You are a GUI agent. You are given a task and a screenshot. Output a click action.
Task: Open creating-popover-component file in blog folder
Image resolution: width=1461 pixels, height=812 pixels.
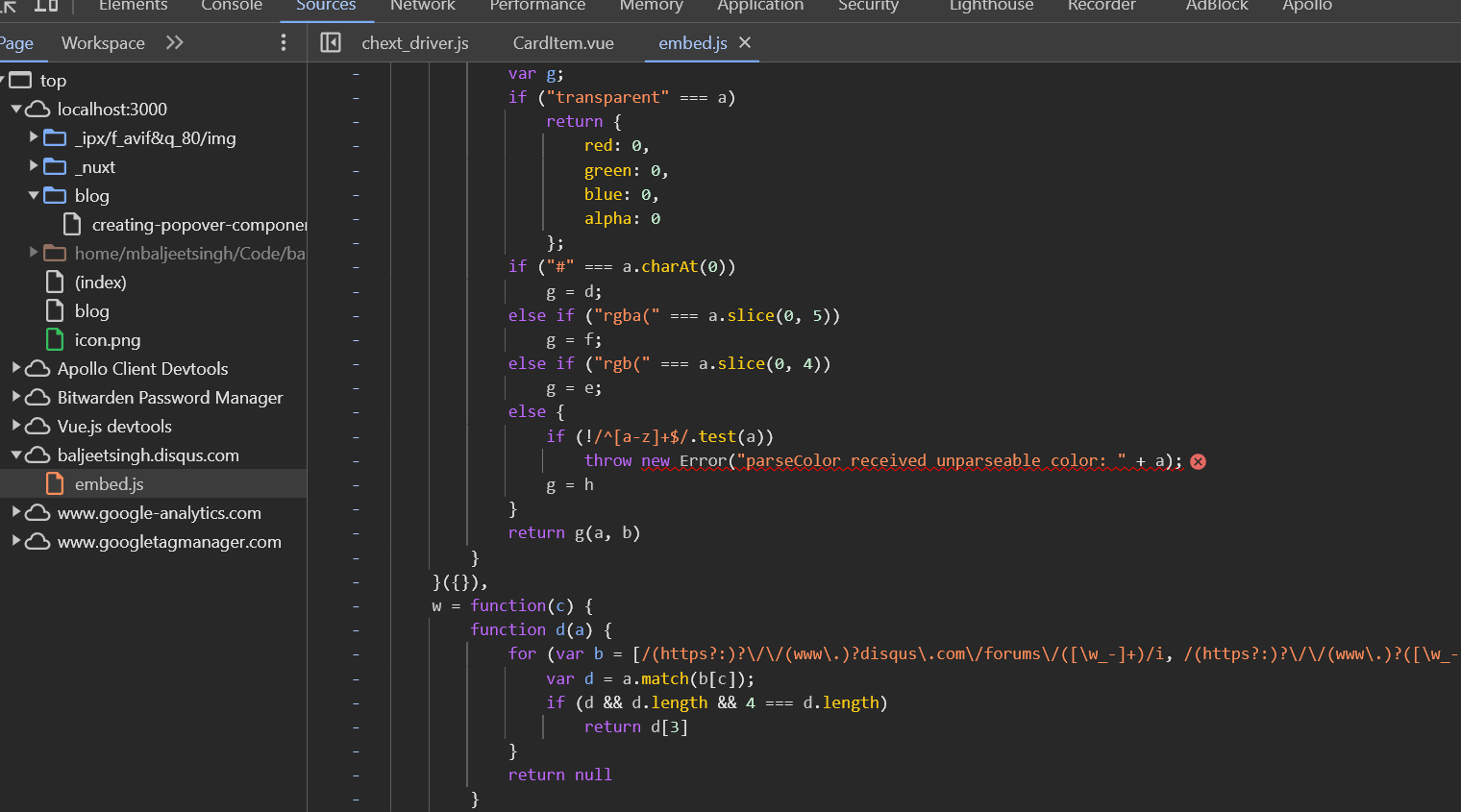(x=198, y=225)
